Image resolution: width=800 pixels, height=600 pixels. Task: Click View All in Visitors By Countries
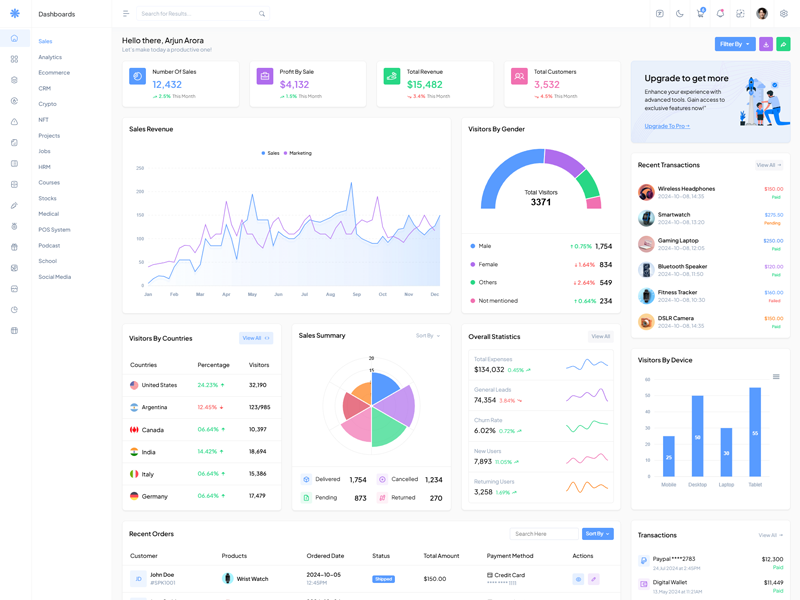point(256,338)
